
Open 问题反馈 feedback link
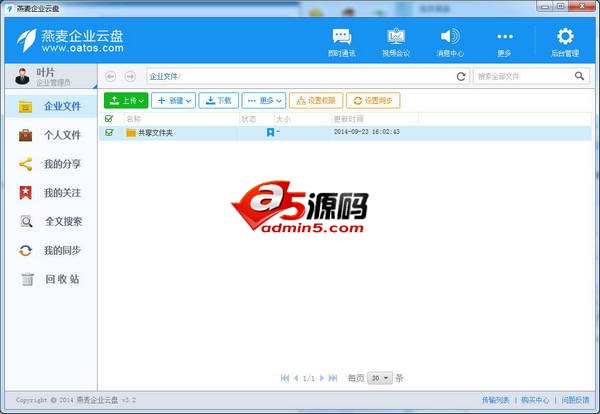576,400
